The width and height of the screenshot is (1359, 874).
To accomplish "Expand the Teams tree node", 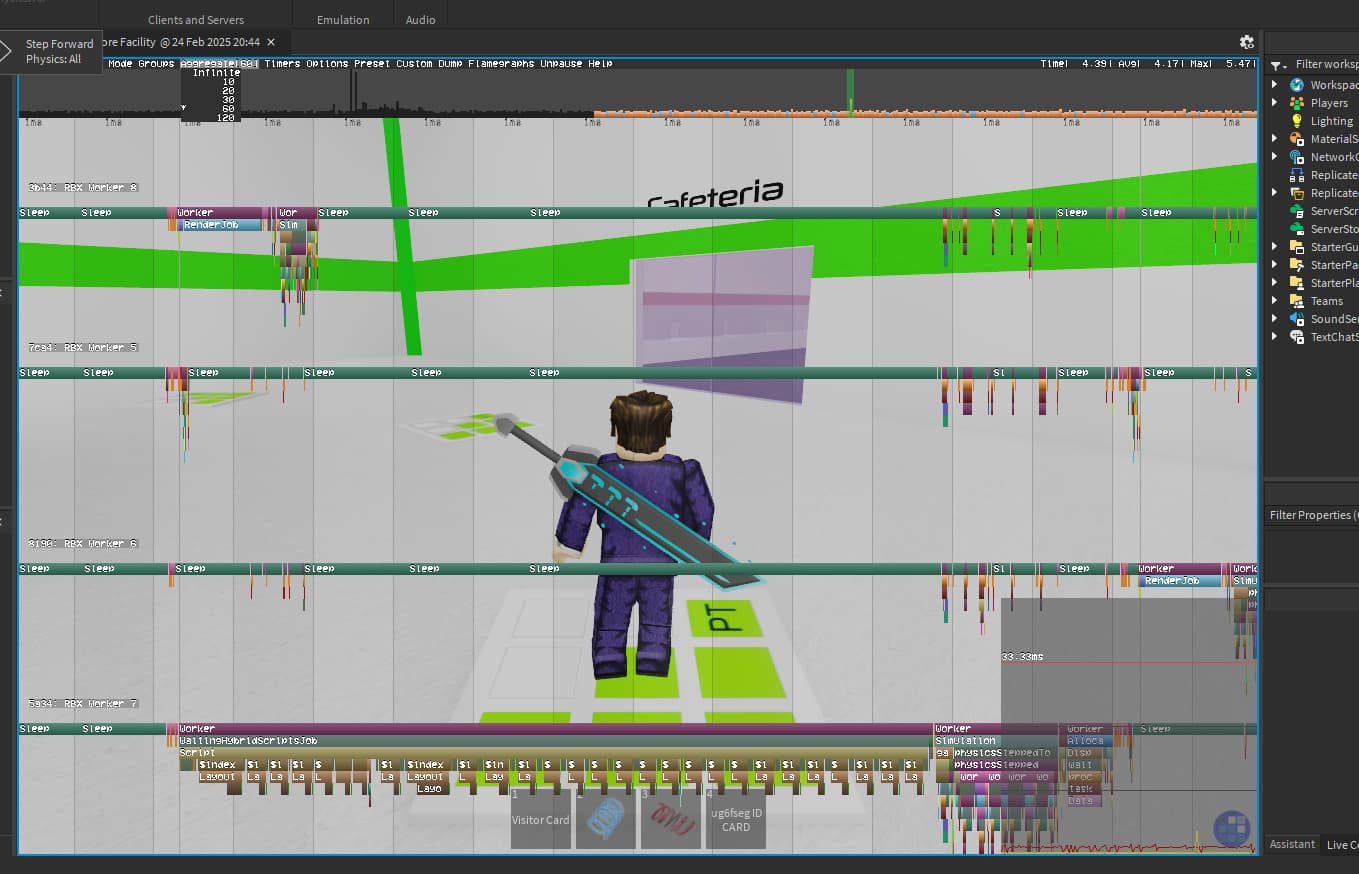I will [1274, 301].
